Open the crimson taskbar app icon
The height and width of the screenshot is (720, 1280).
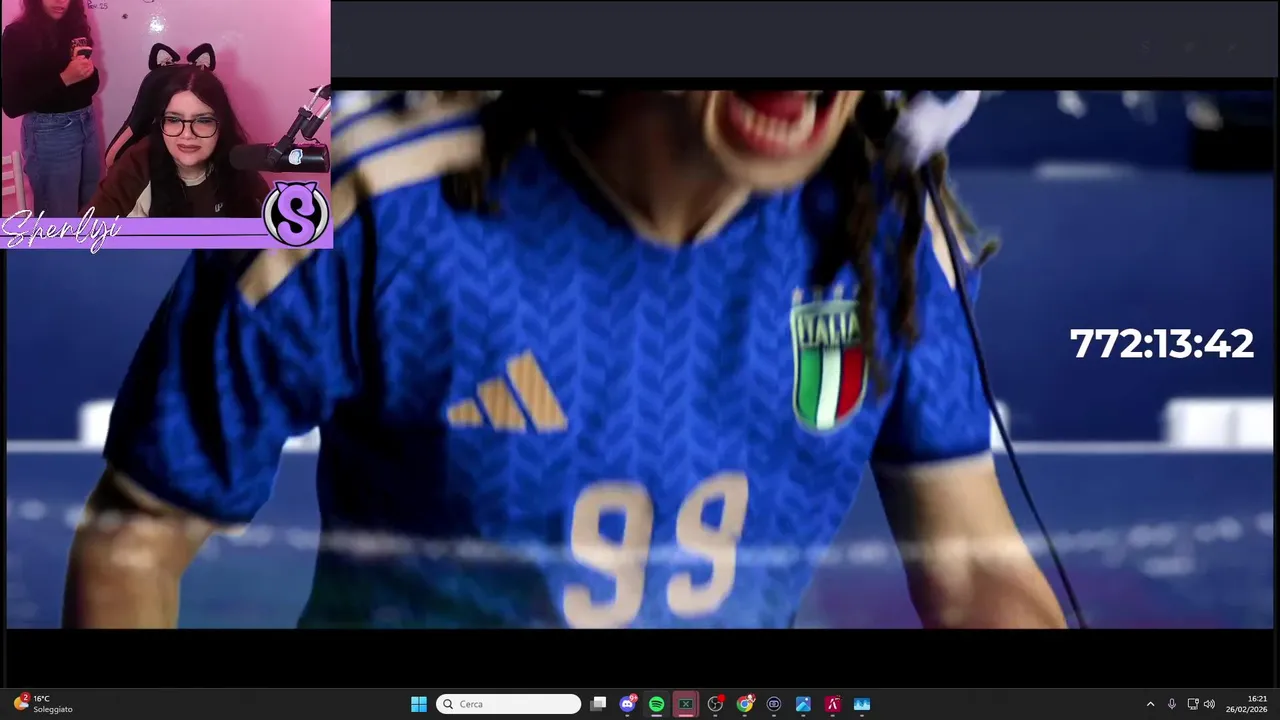click(x=832, y=704)
